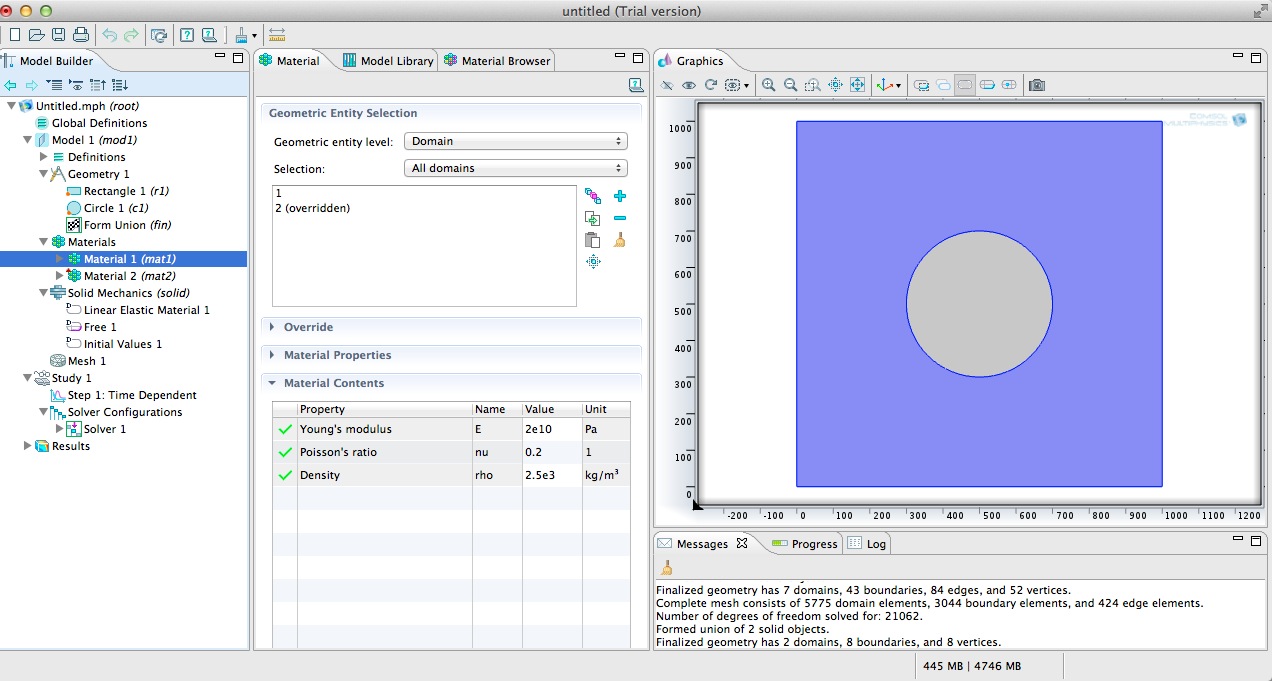The image size is (1272, 681).
Task: Toggle the Select Domains mode button
Action: (964, 86)
